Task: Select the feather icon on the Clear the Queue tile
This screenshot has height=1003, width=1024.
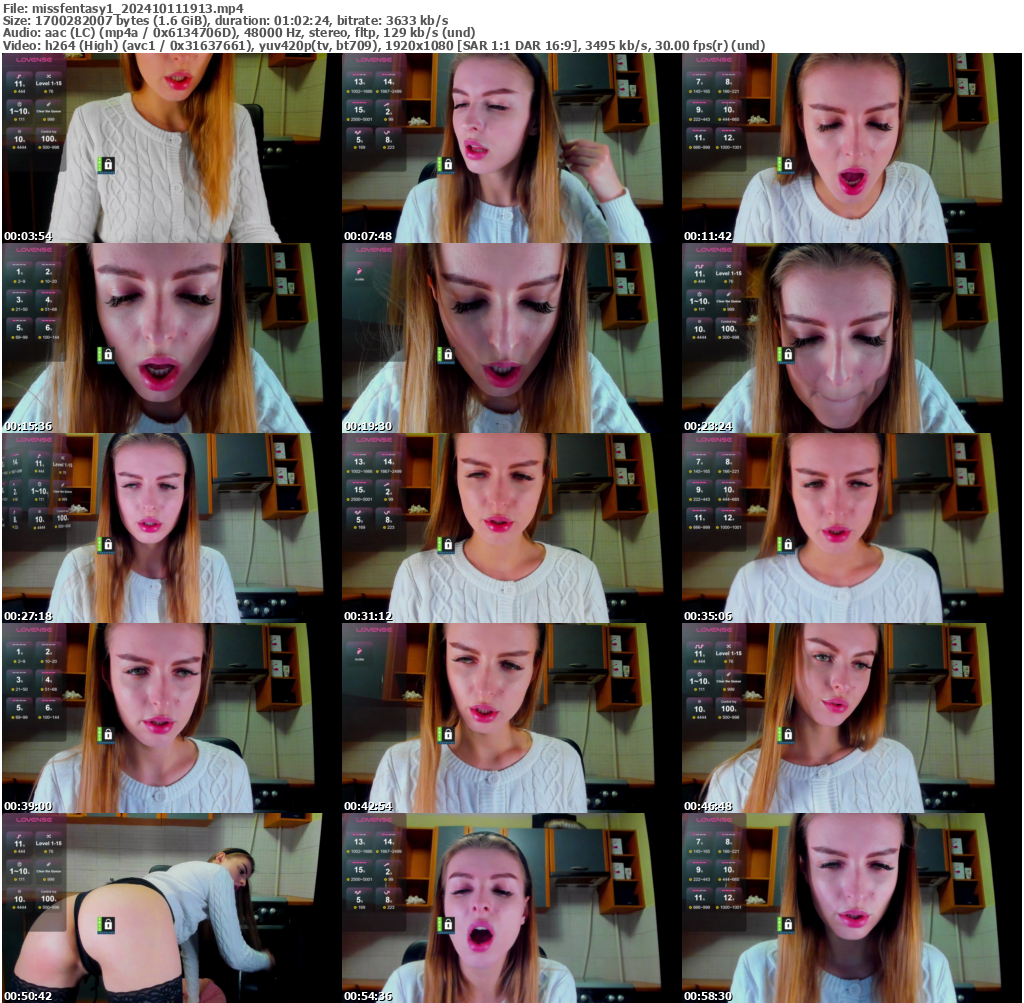Action: [x=48, y=104]
